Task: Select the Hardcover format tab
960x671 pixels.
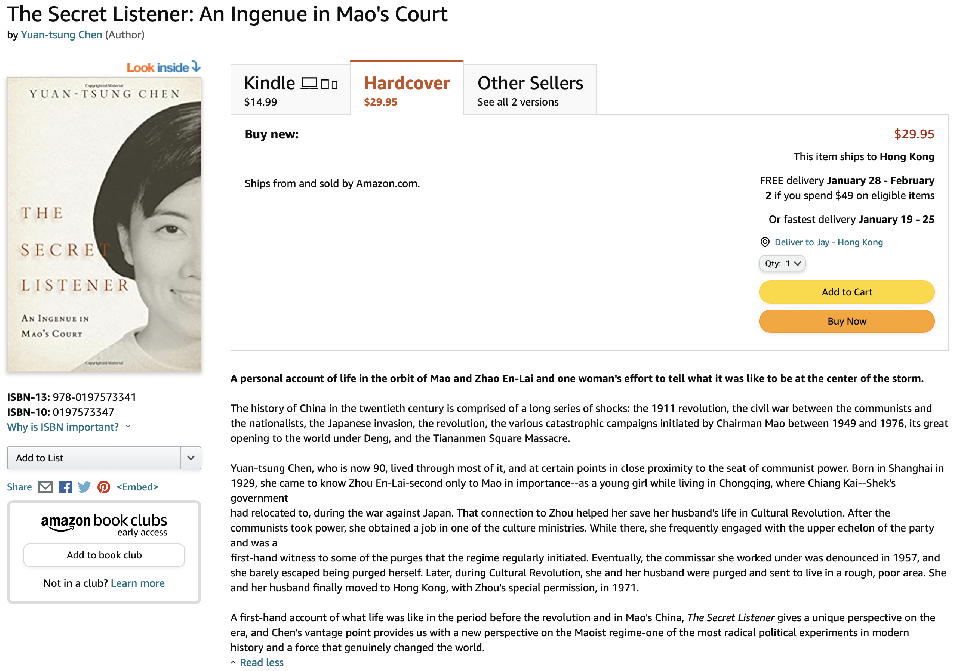Action: [407, 89]
